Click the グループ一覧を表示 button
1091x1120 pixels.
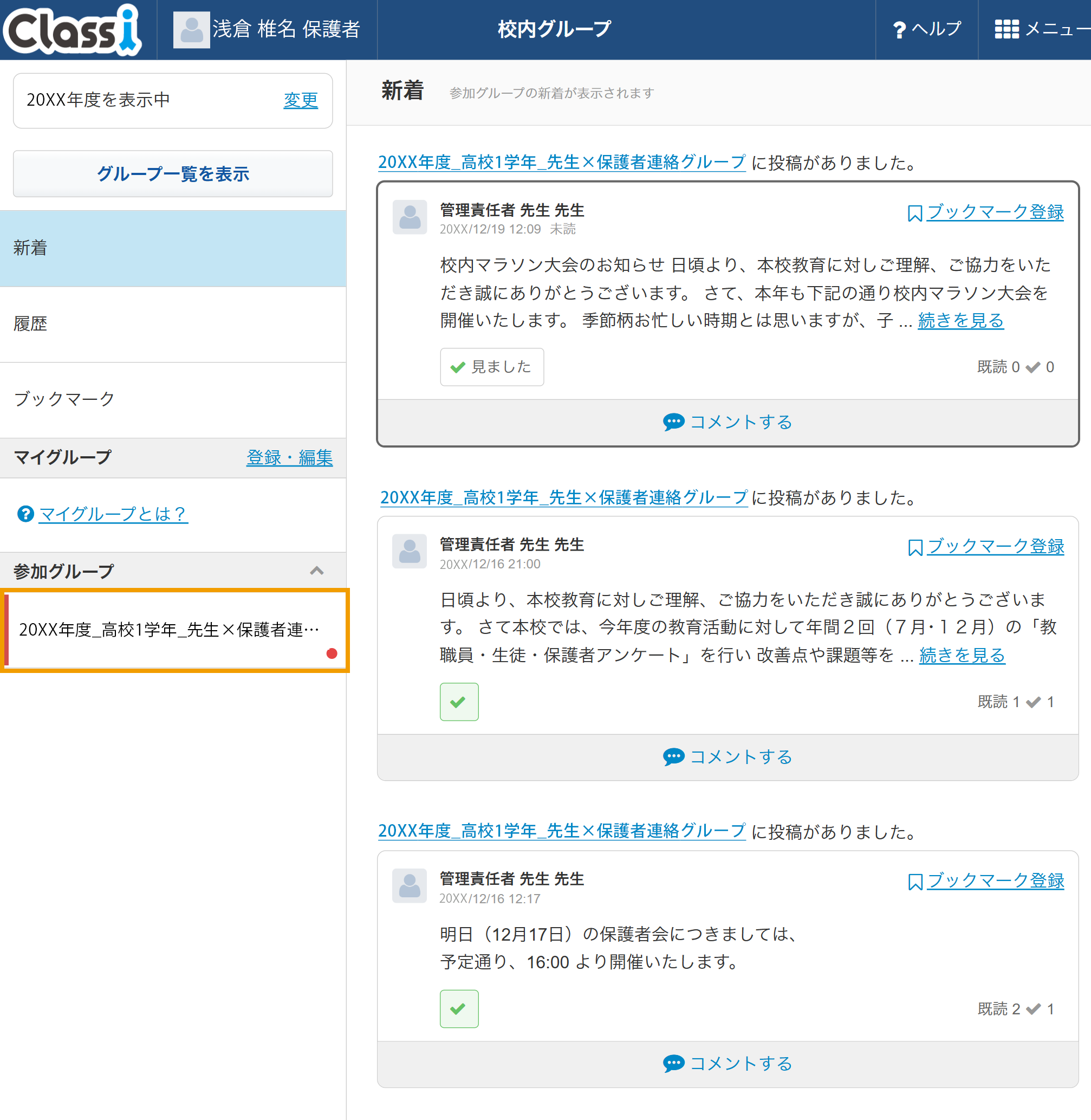pos(172,174)
